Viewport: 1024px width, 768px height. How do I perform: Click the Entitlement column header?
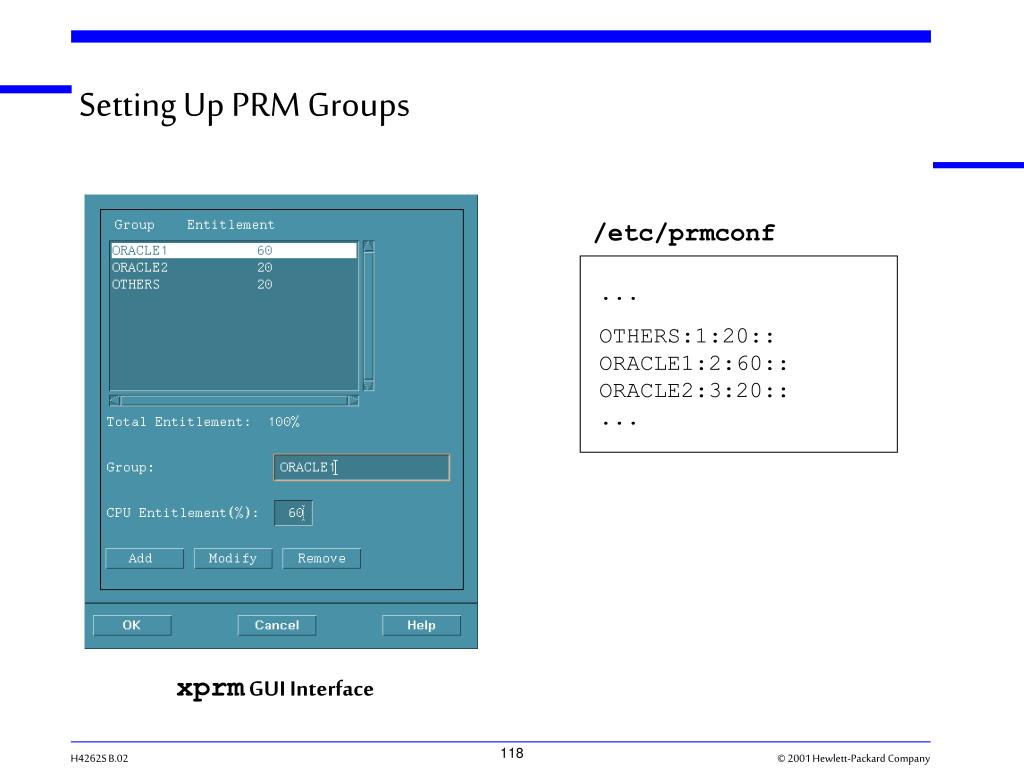pyautogui.click(x=231, y=225)
